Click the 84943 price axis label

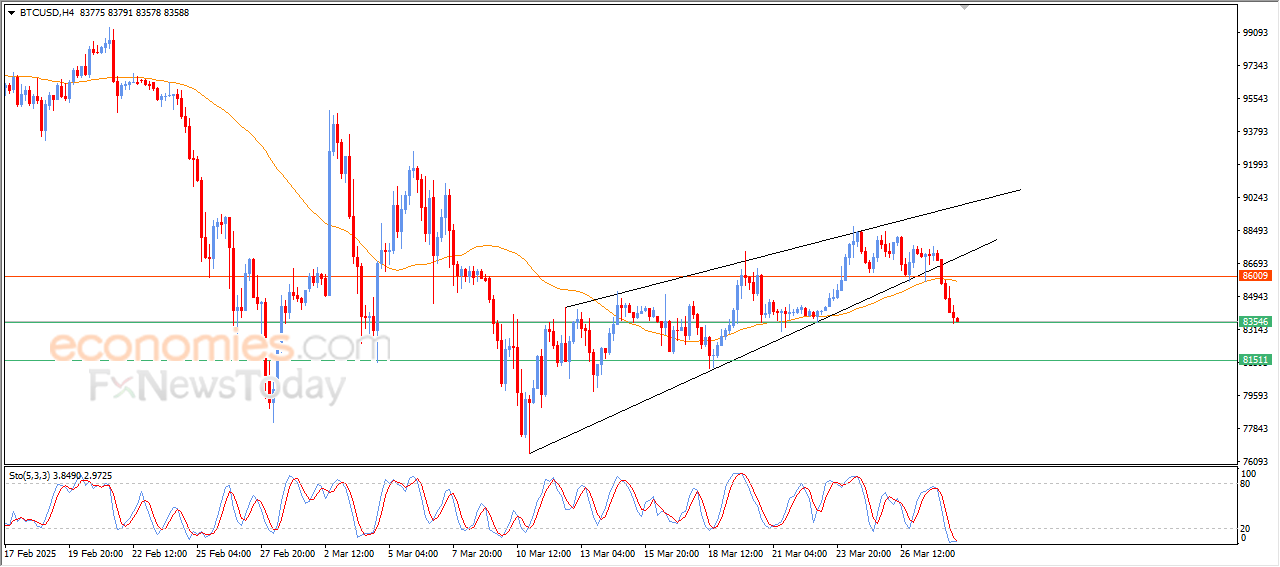(1255, 297)
